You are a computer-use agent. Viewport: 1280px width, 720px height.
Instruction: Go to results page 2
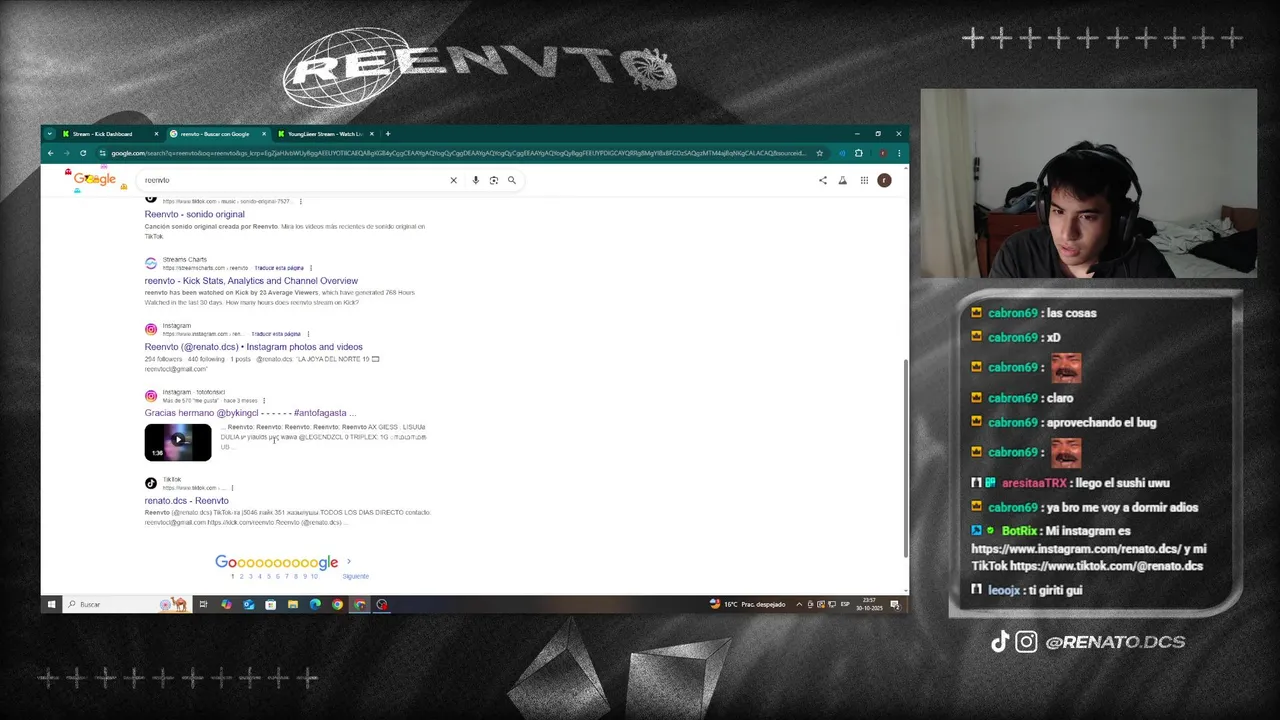(x=241, y=576)
